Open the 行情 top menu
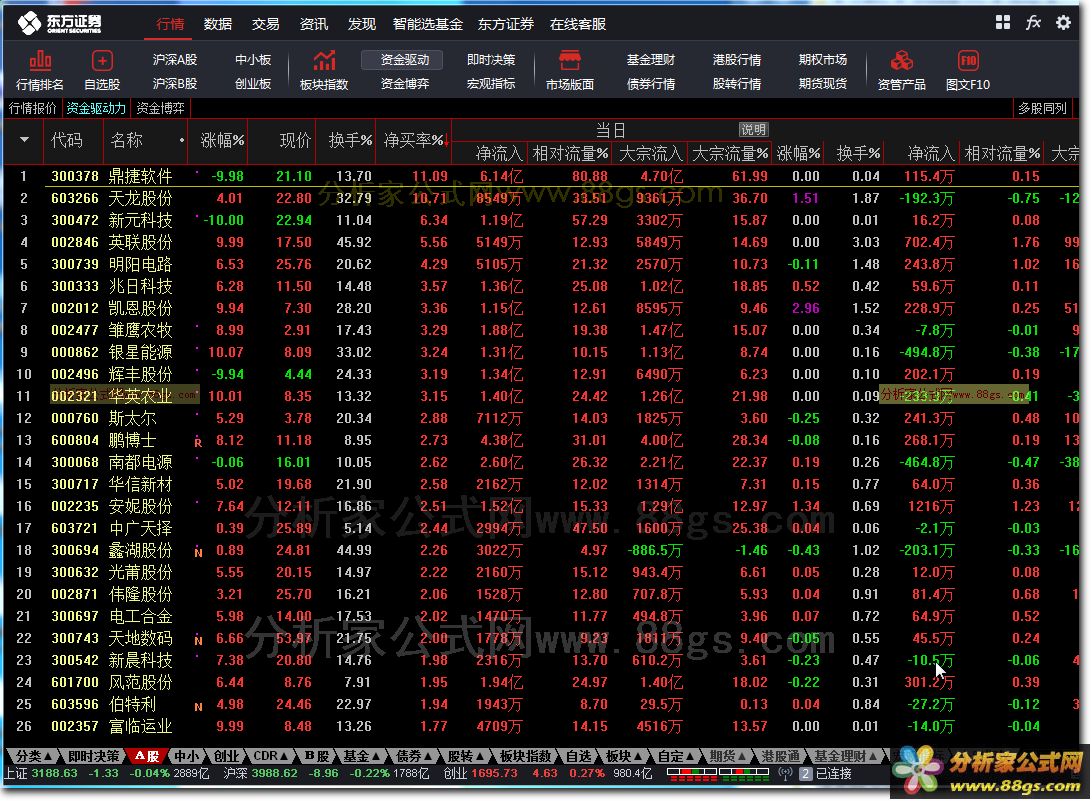The width and height of the screenshot is (1092, 801). [x=170, y=24]
